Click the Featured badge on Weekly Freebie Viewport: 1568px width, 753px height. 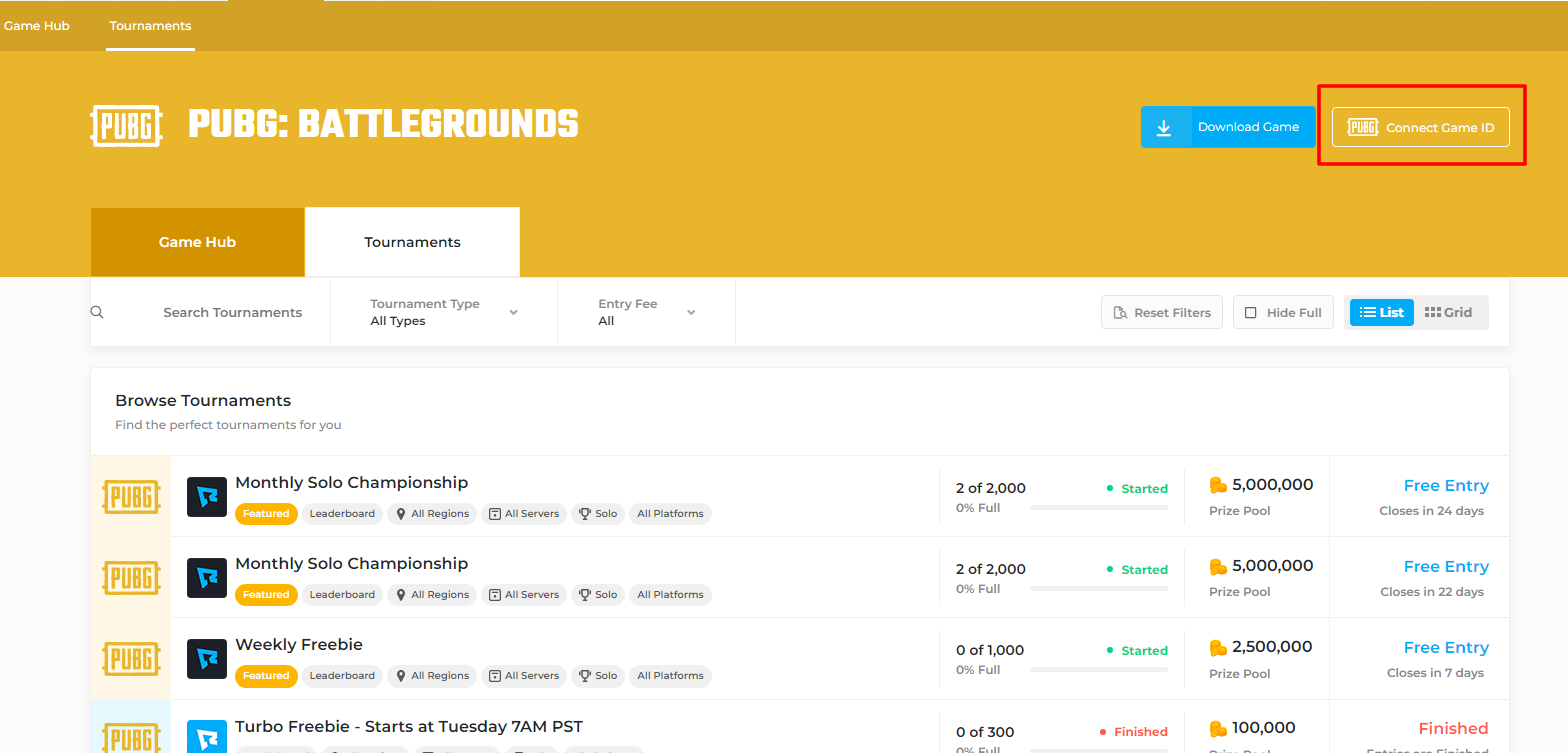266,676
